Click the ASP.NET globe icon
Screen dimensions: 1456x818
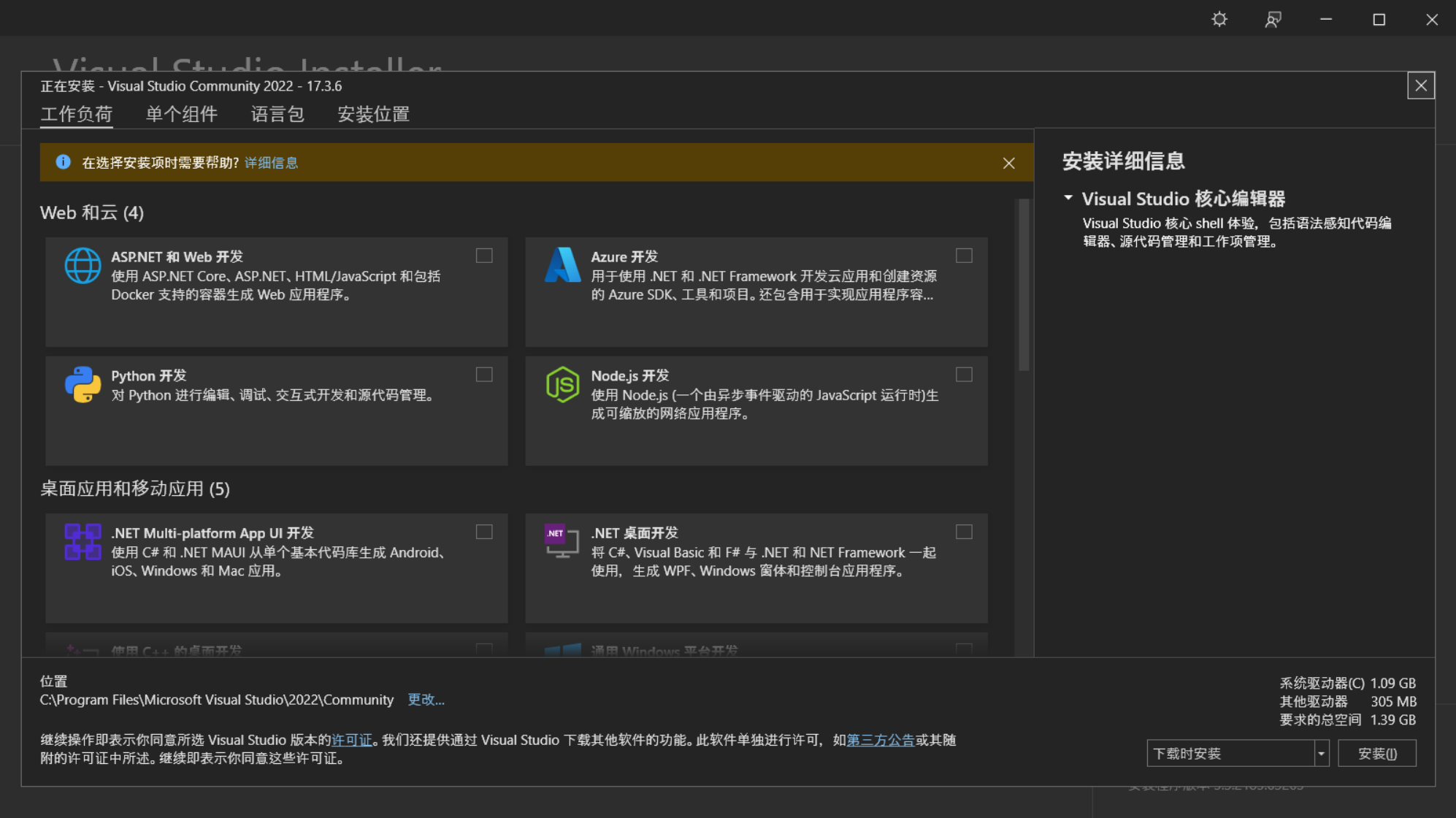pyautogui.click(x=83, y=265)
